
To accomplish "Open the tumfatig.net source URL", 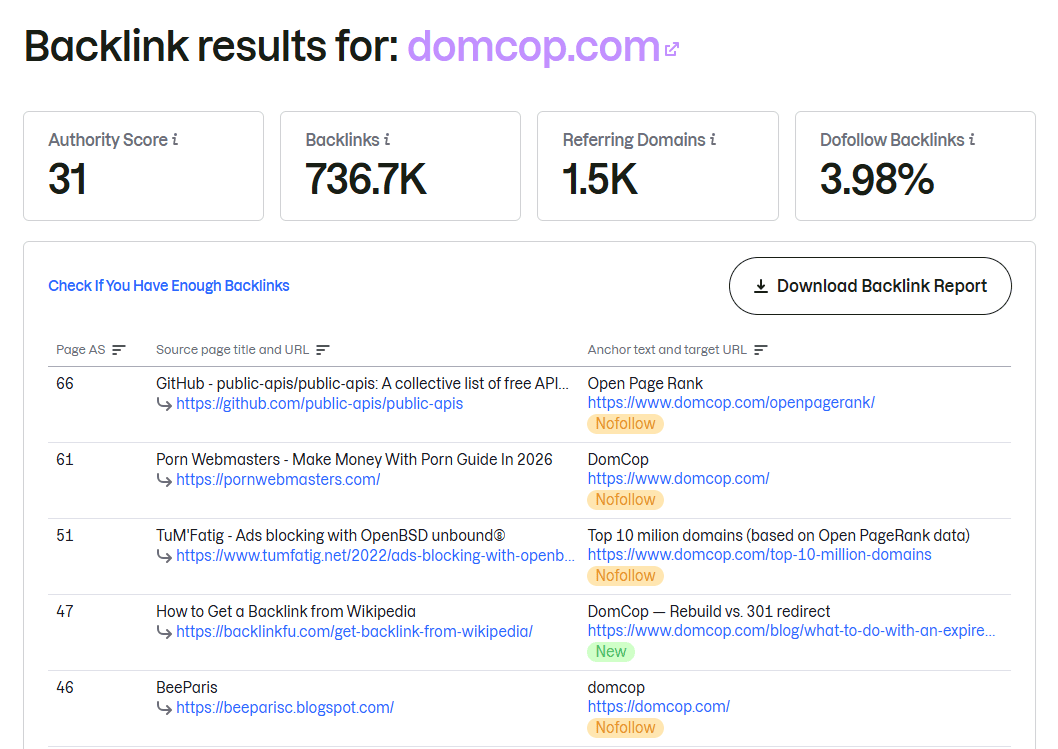I will coord(375,555).
